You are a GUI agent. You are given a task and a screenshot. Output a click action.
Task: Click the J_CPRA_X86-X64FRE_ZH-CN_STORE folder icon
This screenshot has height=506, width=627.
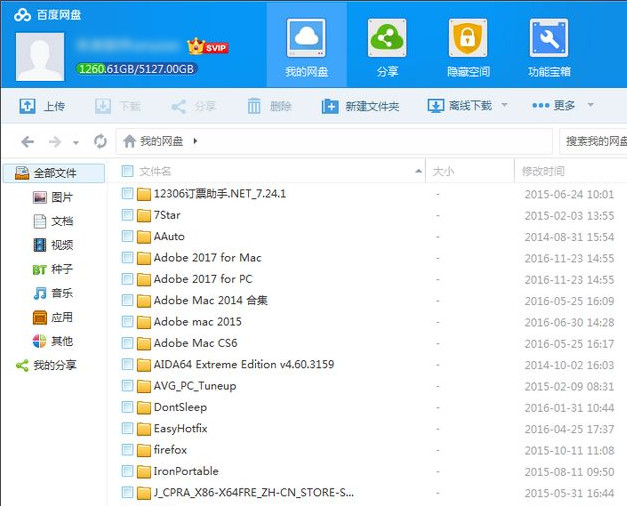coord(144,493)
